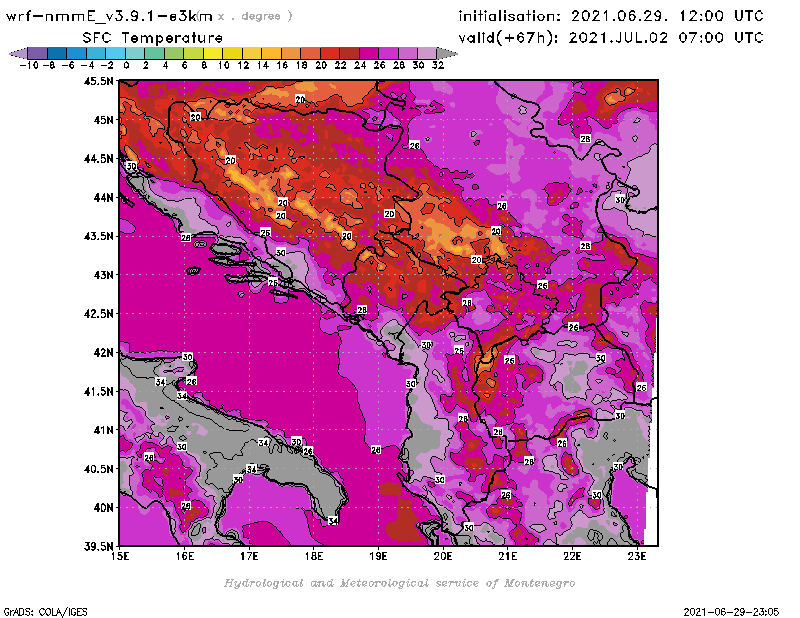The image size is (800, 618).
Task: Select the '43.5N' latitude label
Action: click(x=98, y=236)
